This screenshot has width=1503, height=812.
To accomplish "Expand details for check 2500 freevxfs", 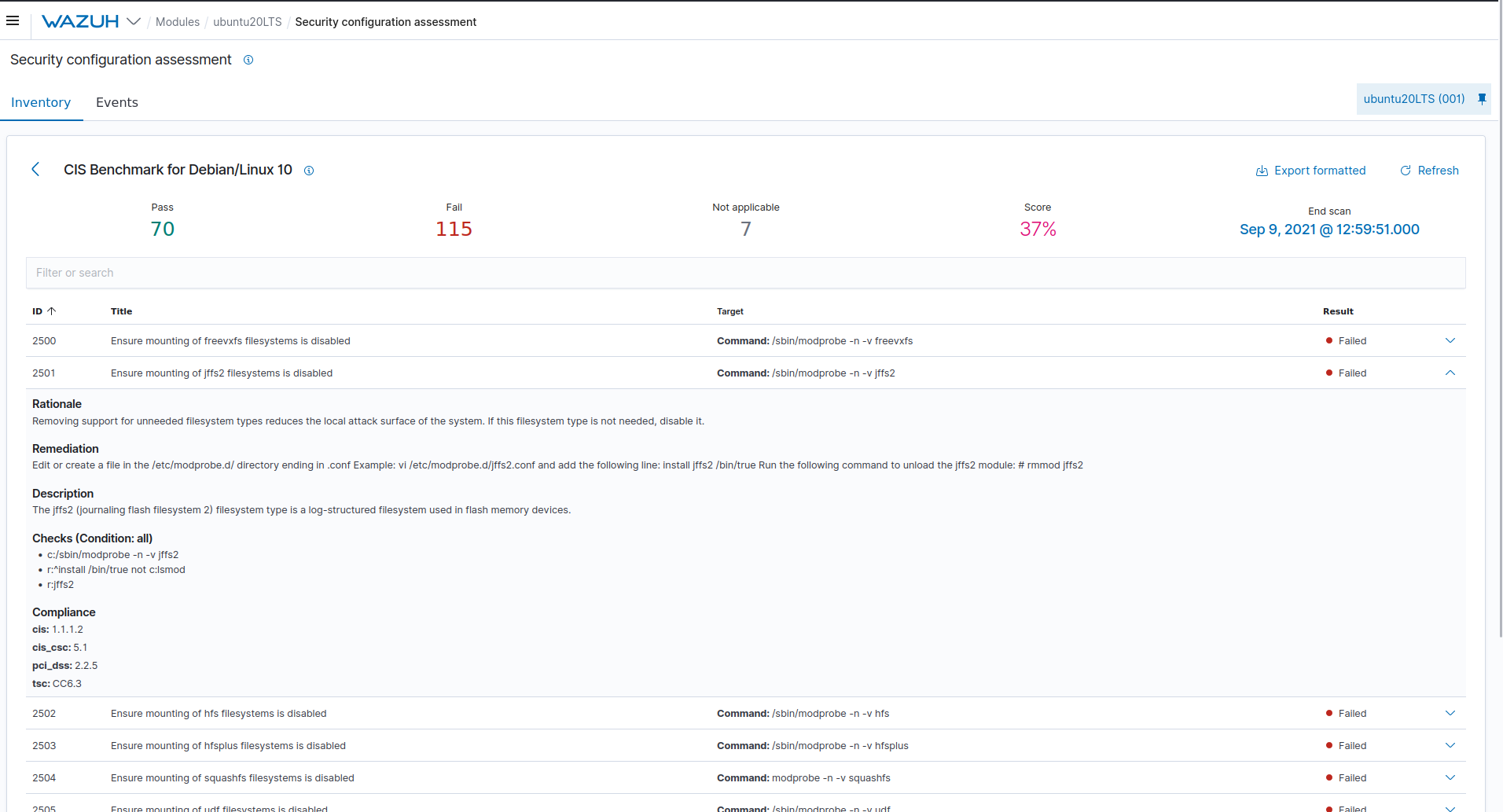I will 1450,340.
